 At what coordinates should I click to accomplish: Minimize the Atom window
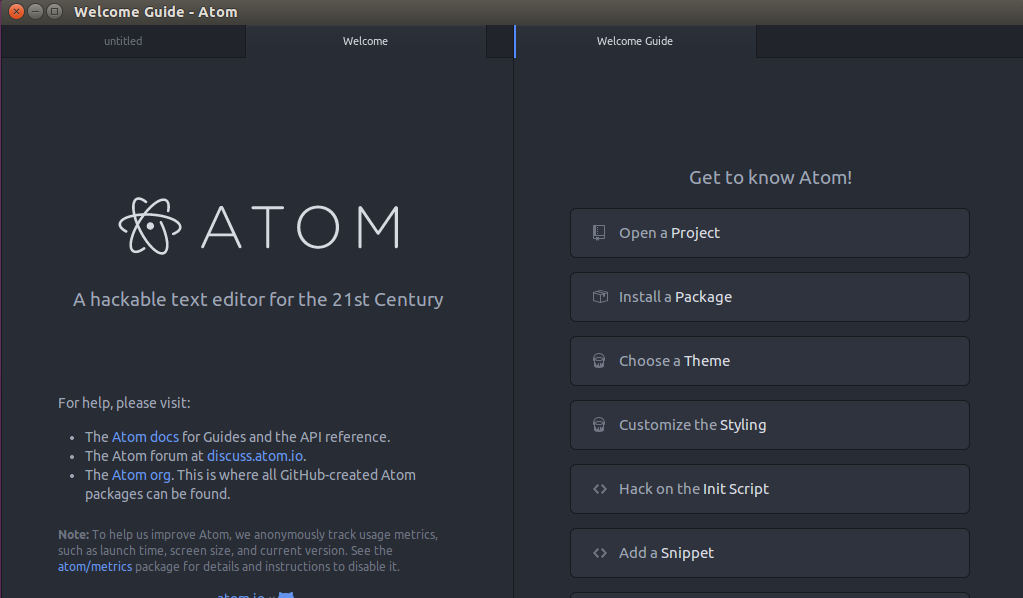click(36, 11)
